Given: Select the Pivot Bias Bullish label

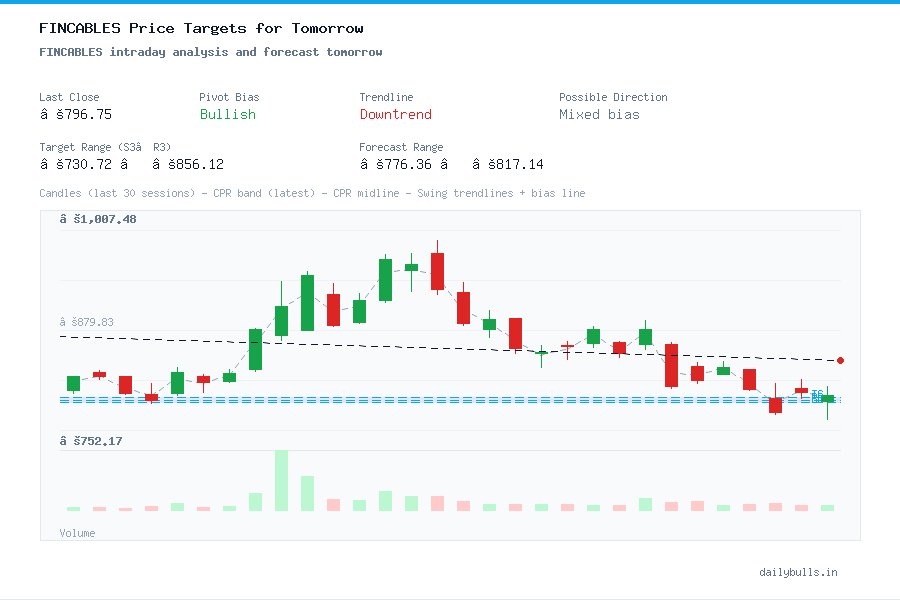Looking at the screenshot, I should pos(227,115).
